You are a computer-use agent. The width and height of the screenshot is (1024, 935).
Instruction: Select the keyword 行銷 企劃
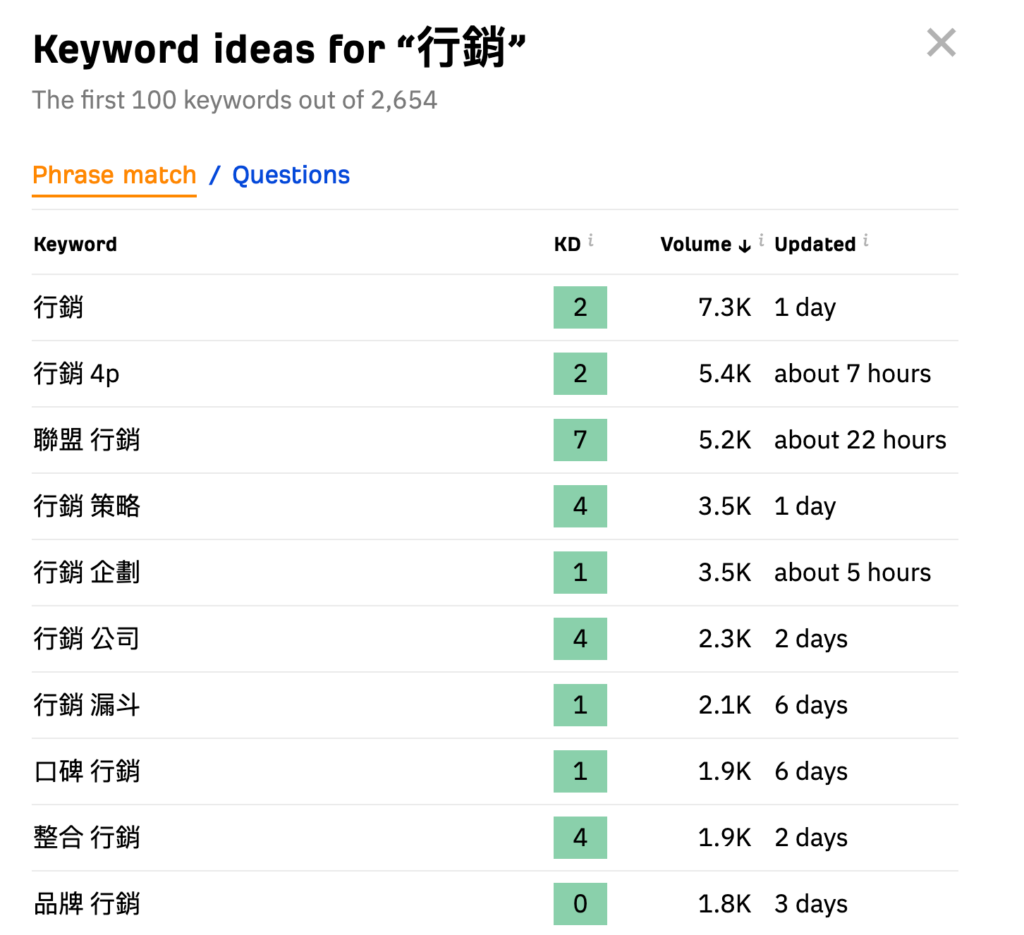point(87,573)
